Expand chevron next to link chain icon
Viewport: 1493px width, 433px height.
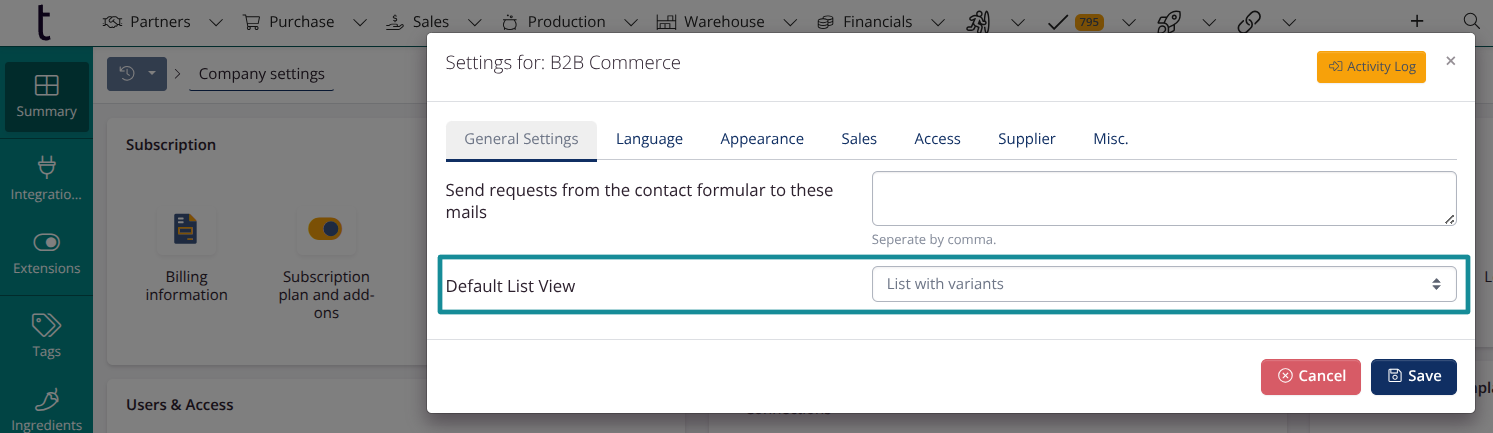click(1288, 22)
